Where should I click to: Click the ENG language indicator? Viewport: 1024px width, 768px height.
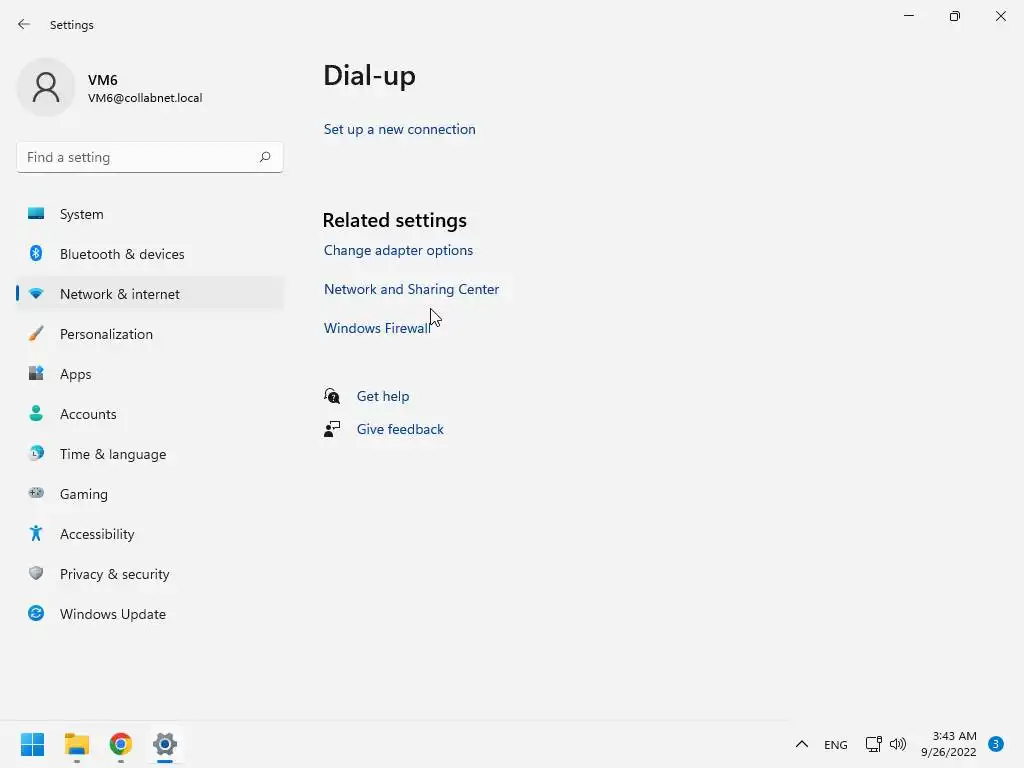tap(835, 744)
